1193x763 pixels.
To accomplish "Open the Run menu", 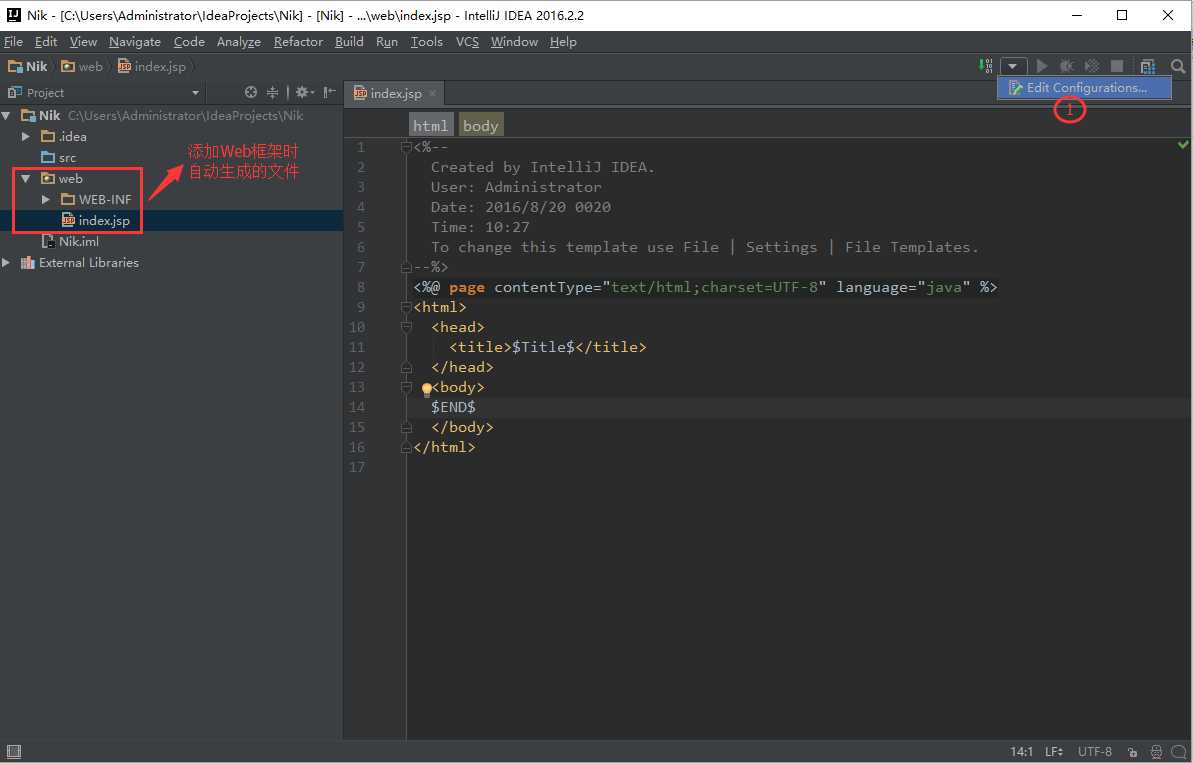I will coord(387,42).
